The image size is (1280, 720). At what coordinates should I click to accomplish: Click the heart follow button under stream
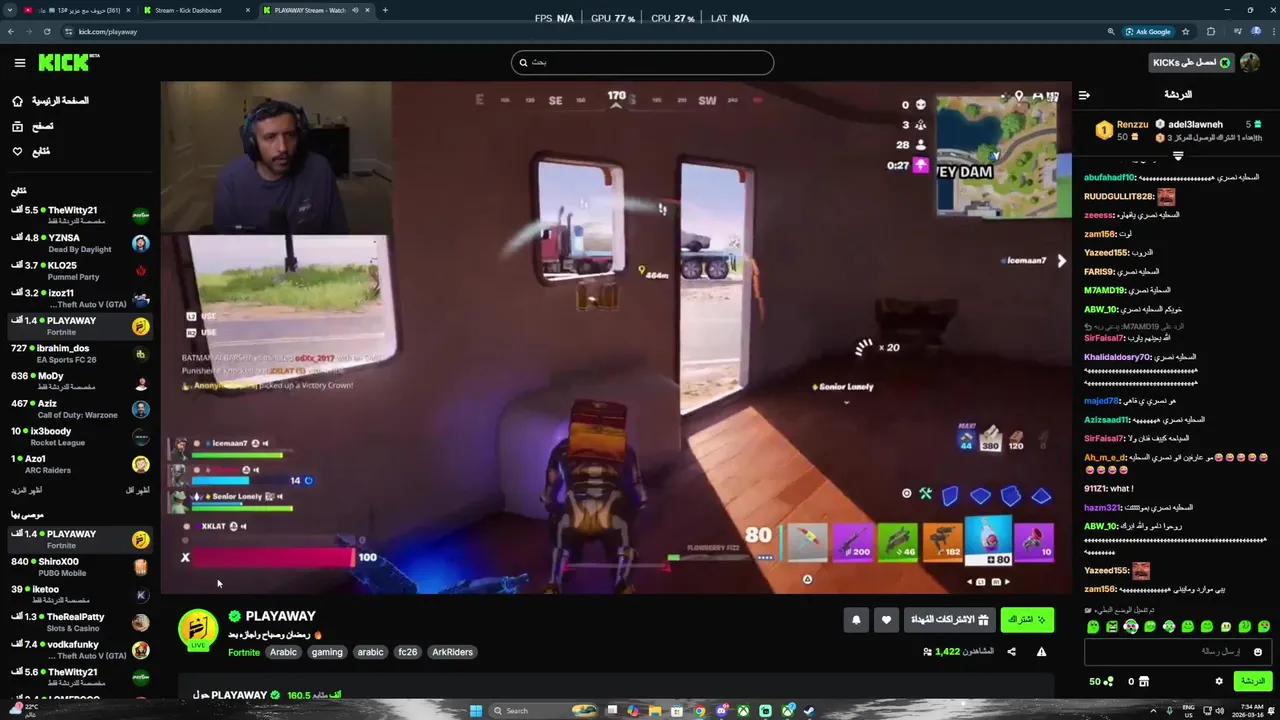(x=886, y=620)
